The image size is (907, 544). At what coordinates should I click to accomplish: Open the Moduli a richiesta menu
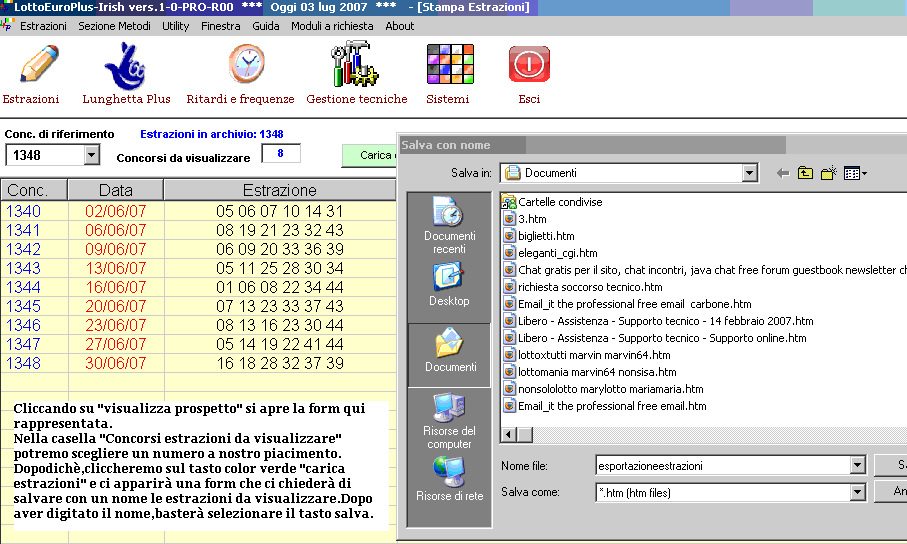332,26
